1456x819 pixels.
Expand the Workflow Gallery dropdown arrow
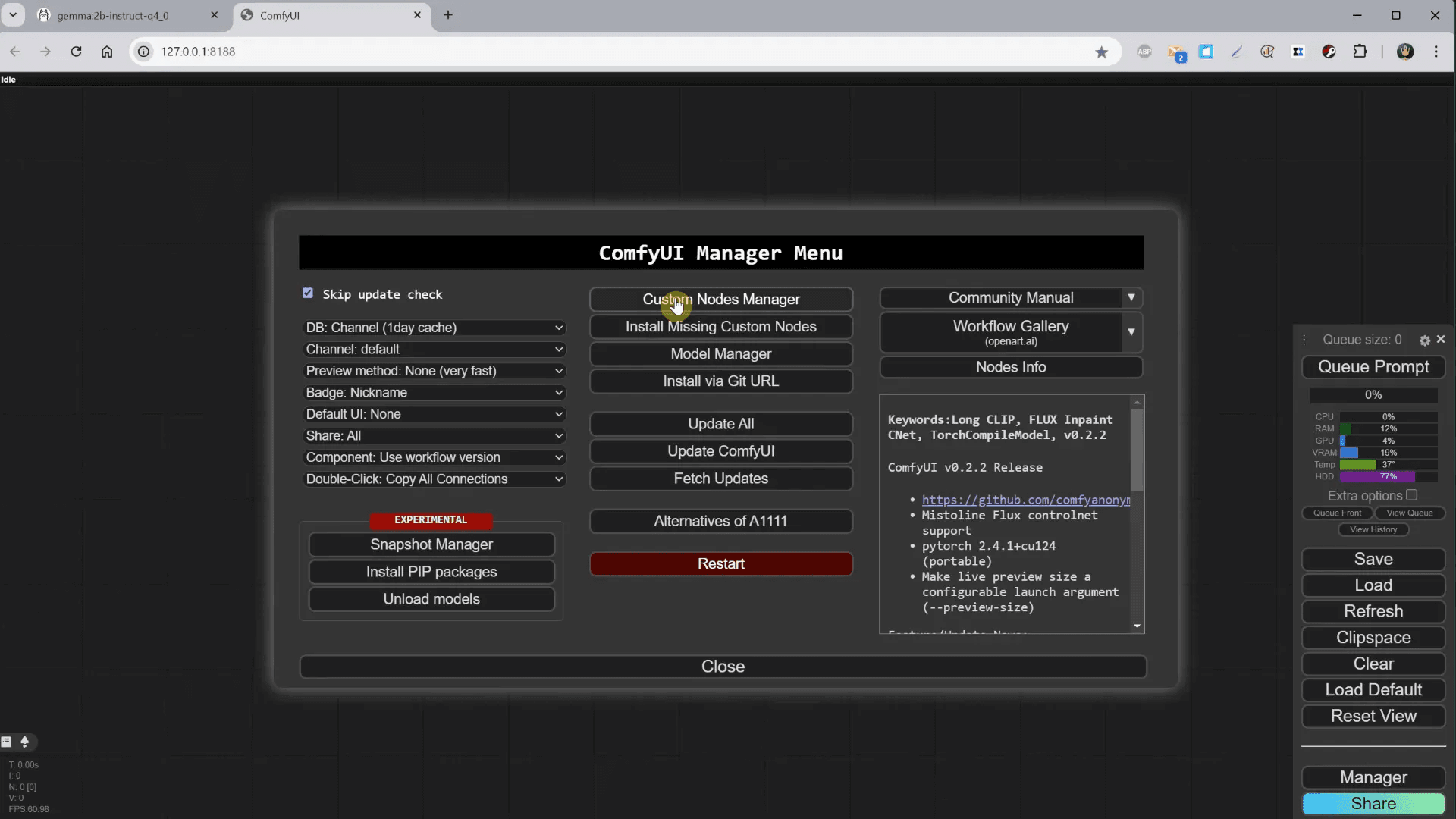[1131, 332]
